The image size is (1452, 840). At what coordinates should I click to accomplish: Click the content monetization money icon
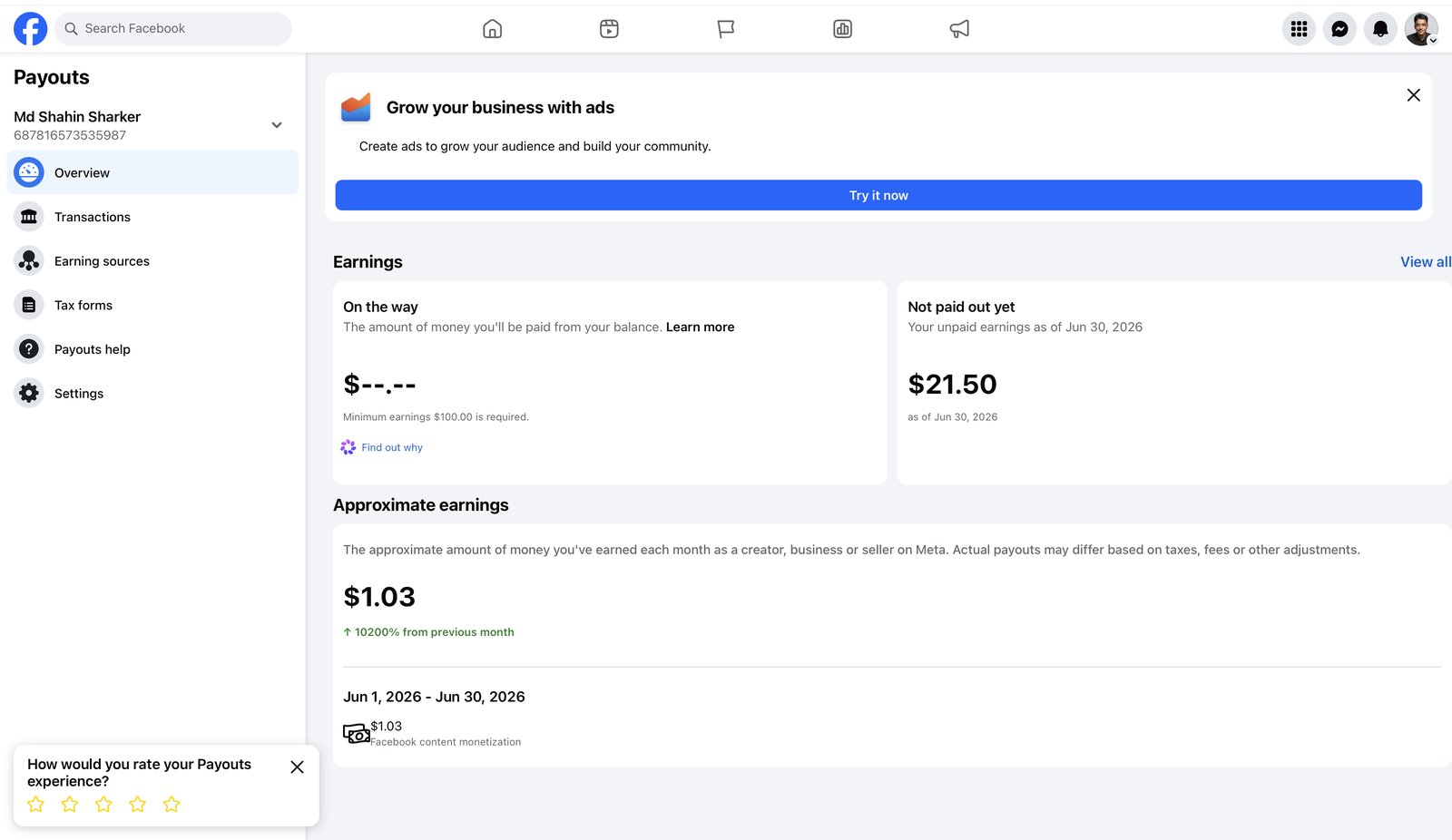356,733
